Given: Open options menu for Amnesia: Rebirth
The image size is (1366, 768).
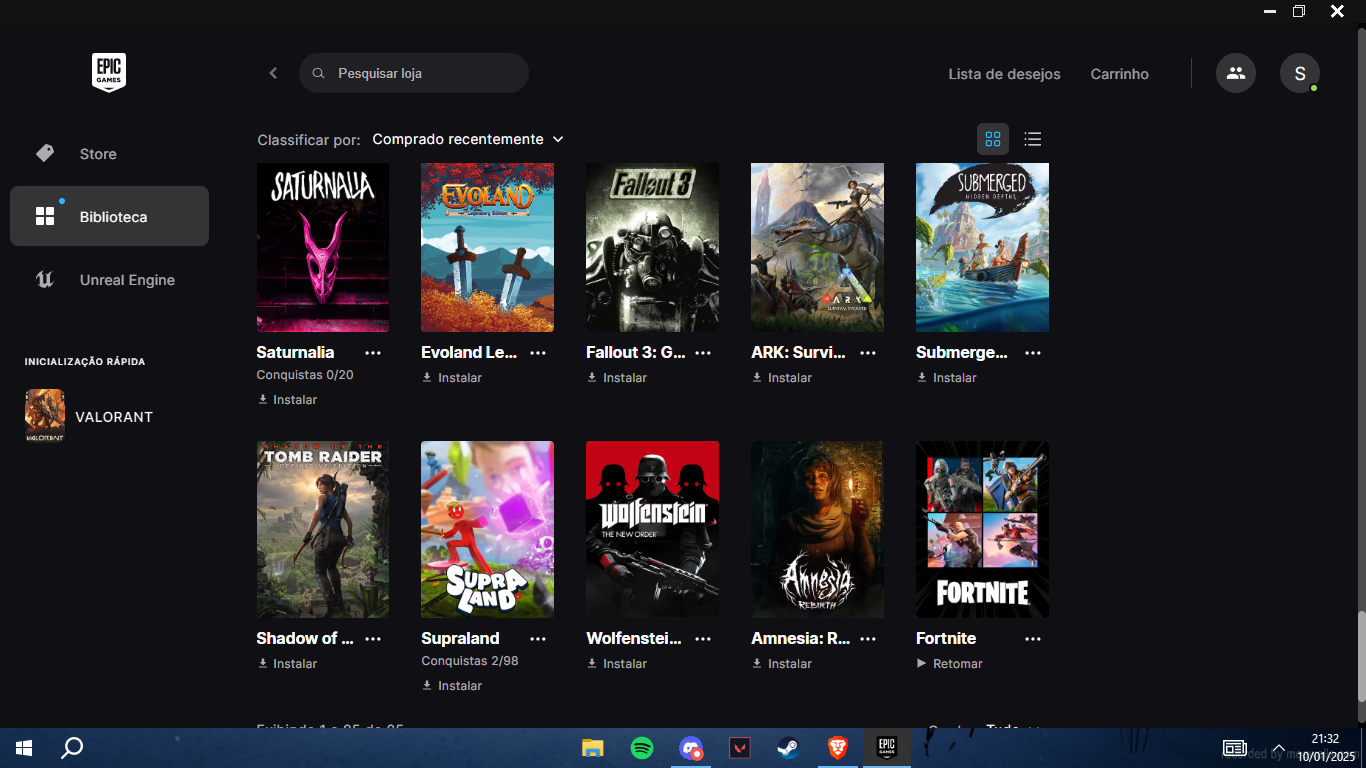Looking at the screenshot, I should click(868, 639).
